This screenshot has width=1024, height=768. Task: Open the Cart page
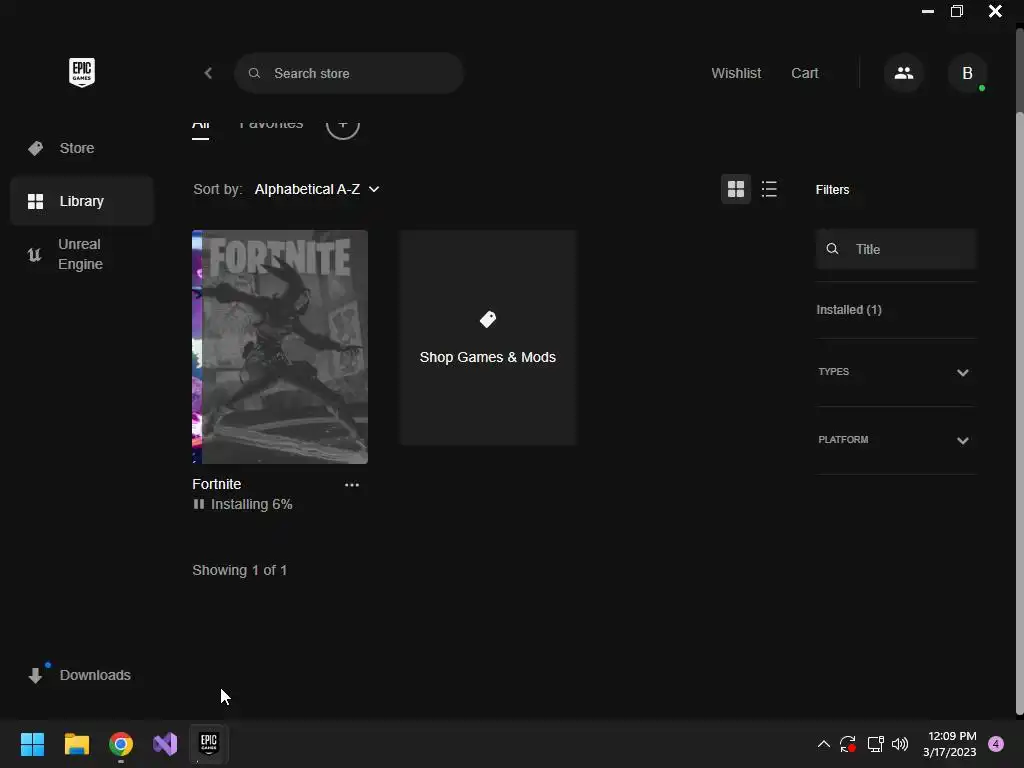(805, 73)
